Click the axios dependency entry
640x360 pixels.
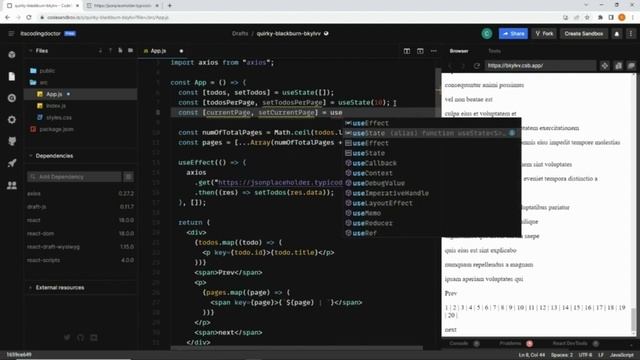[x=80, y=193]
